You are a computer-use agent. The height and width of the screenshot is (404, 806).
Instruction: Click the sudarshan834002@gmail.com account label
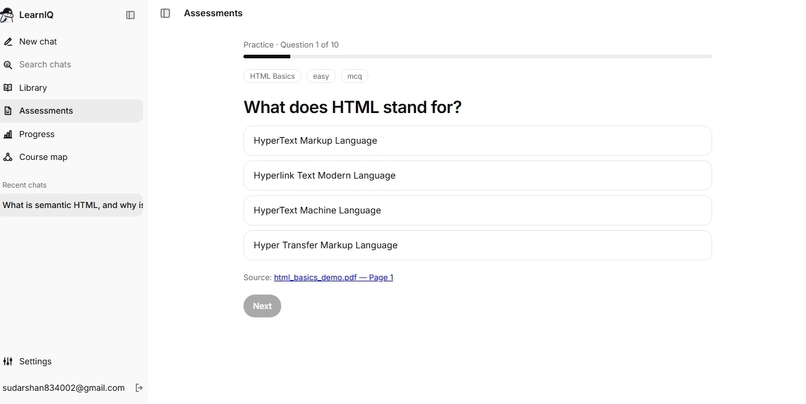click(x=63, y=388)
